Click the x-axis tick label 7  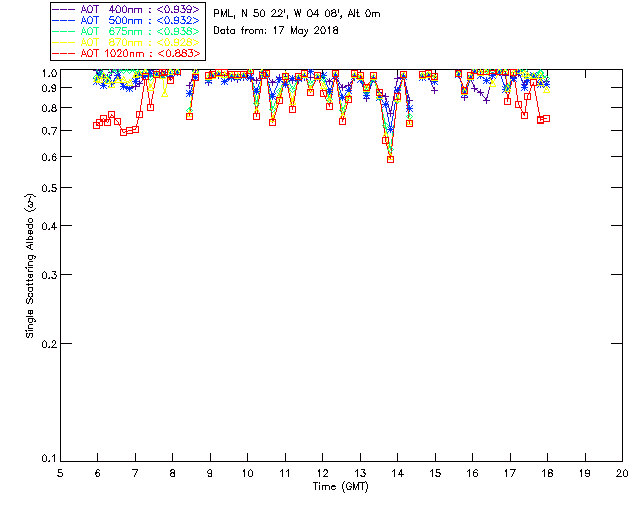point(135,473)
